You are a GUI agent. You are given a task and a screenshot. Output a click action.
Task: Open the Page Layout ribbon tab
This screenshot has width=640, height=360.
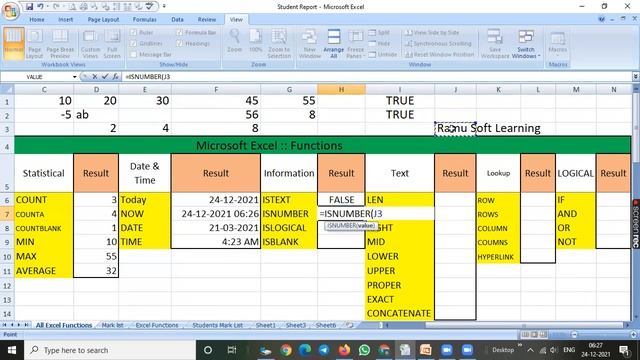coord(103,19)
